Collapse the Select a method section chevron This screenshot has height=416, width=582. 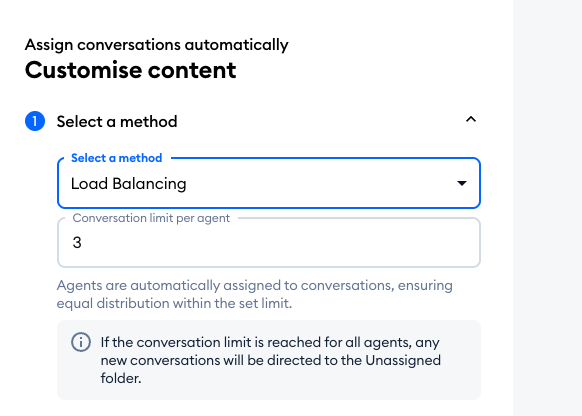(471, 119)
